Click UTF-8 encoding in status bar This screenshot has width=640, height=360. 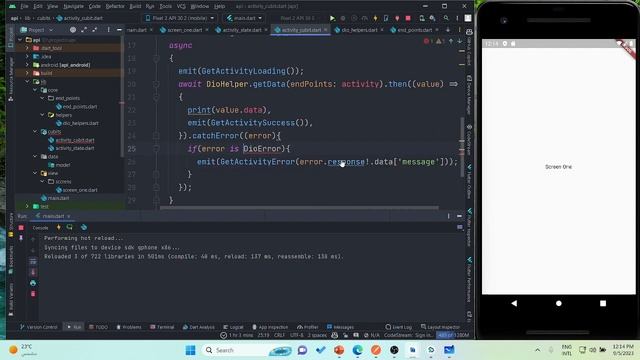point(297,335)
